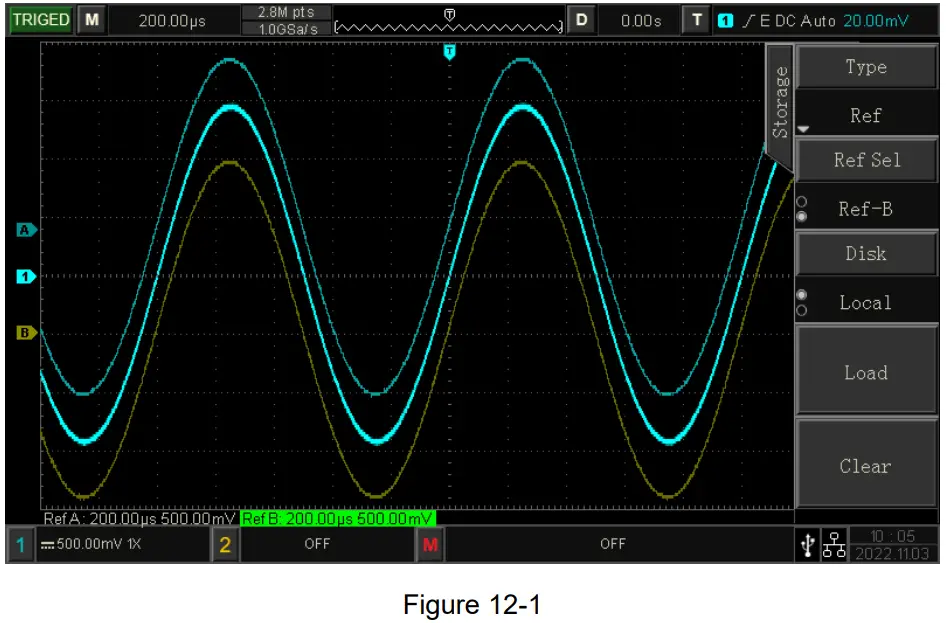Click the Math M indicator at the bottom
Screen dimensions: 946x623
pos(429,543)
